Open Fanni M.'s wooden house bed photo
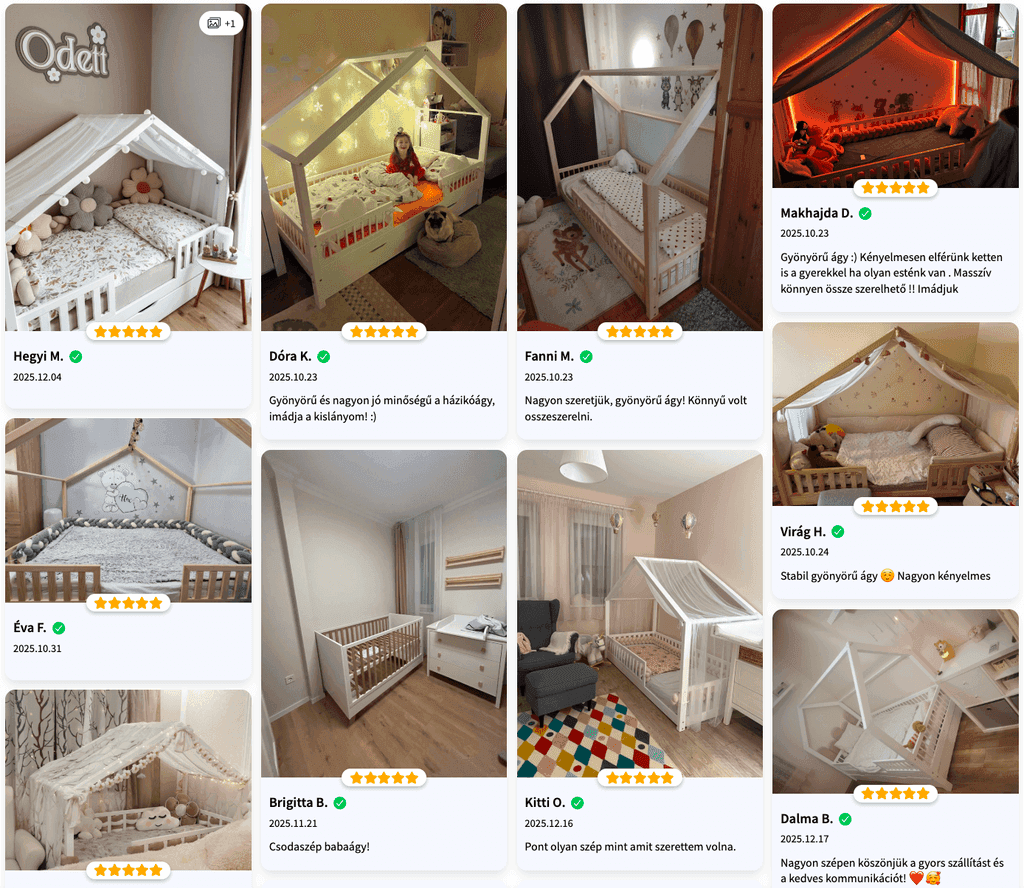1024x888 pixels. (x=640, y=167)
